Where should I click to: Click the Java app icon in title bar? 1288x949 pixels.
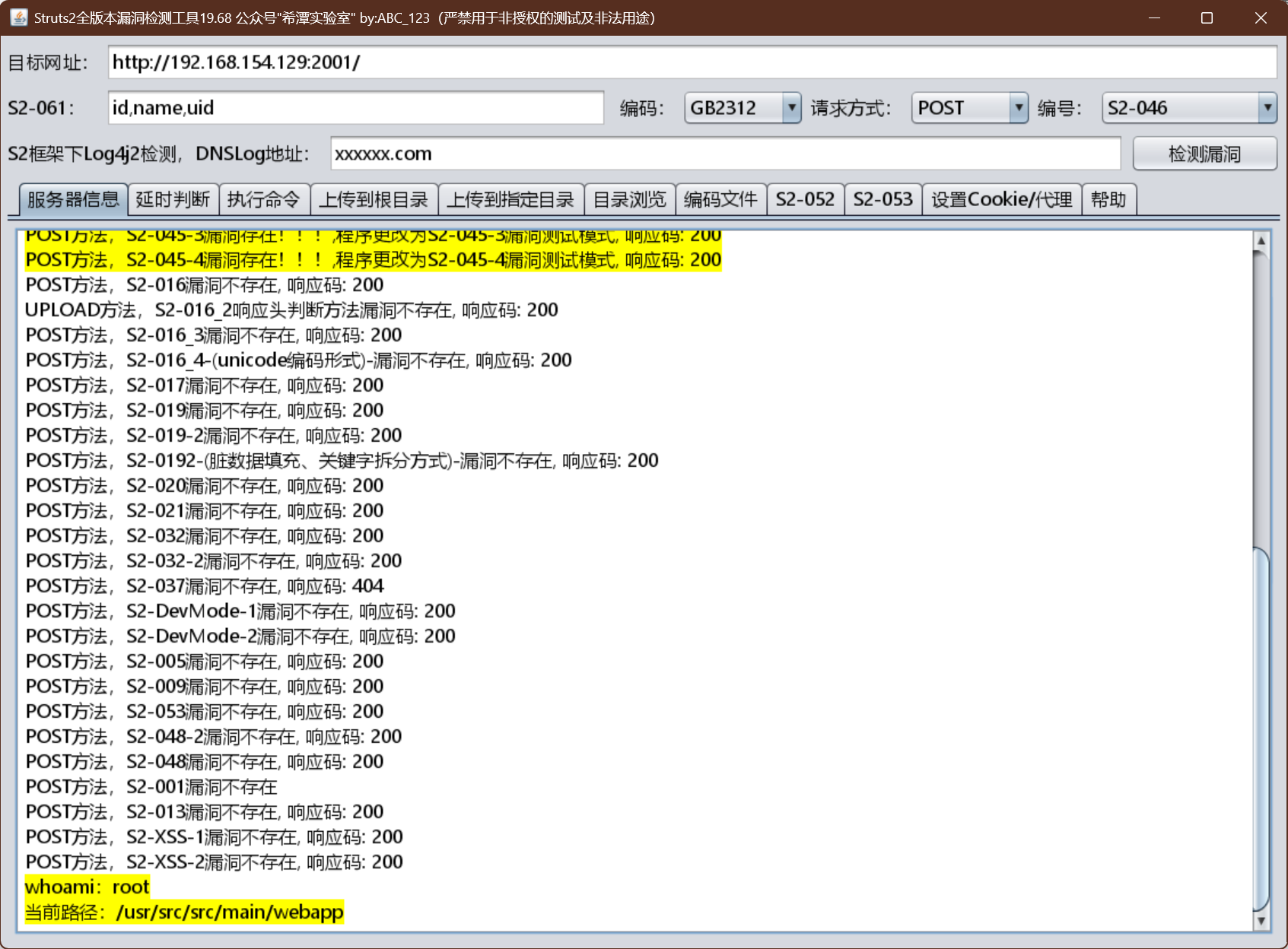[x=18, y=17]
